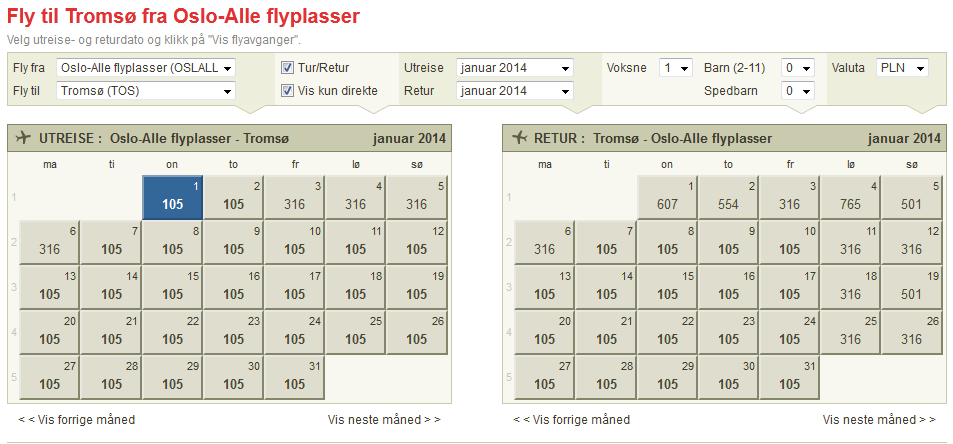Viewport: 953px width, 444px height.
Task: Select January 27 in Utreise calendar
Action: coord(50,377)
